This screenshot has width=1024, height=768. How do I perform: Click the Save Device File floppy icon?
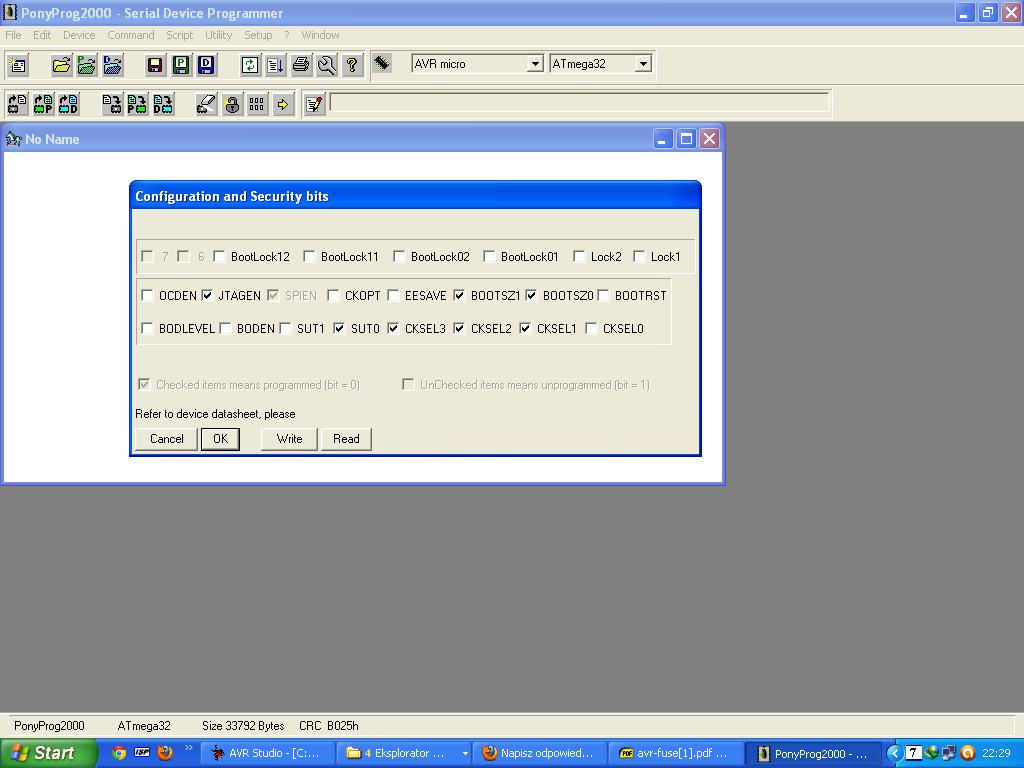coord(155,65)
